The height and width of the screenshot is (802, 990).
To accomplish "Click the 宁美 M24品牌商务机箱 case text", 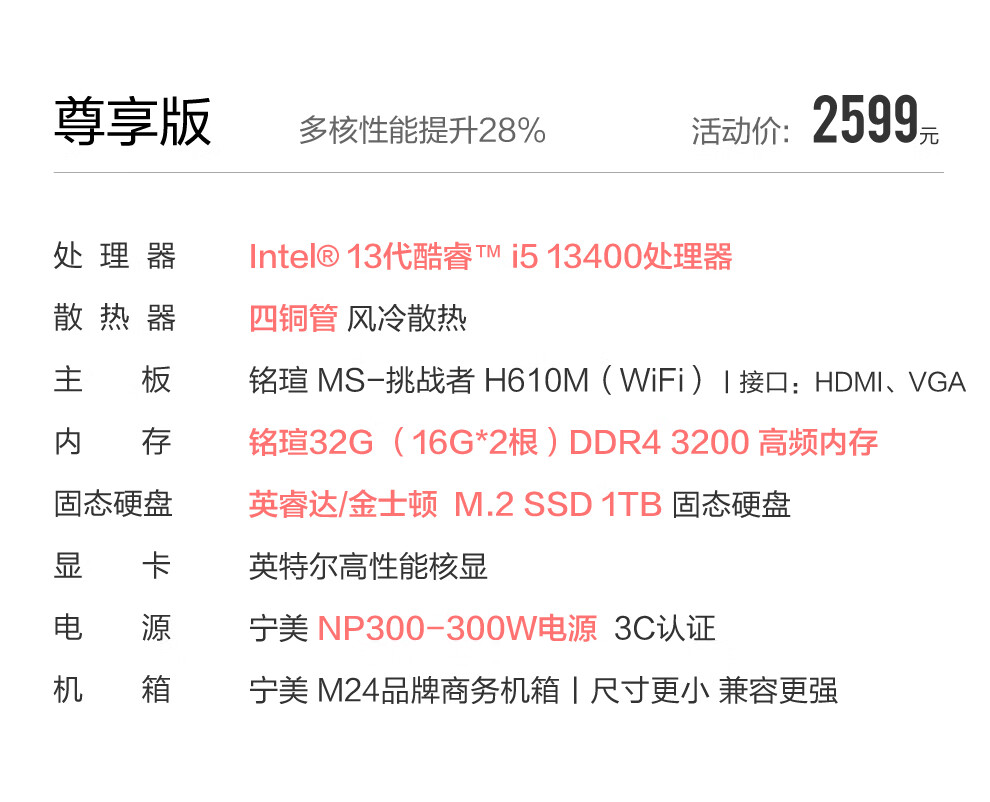I will (x=404, y=690).
